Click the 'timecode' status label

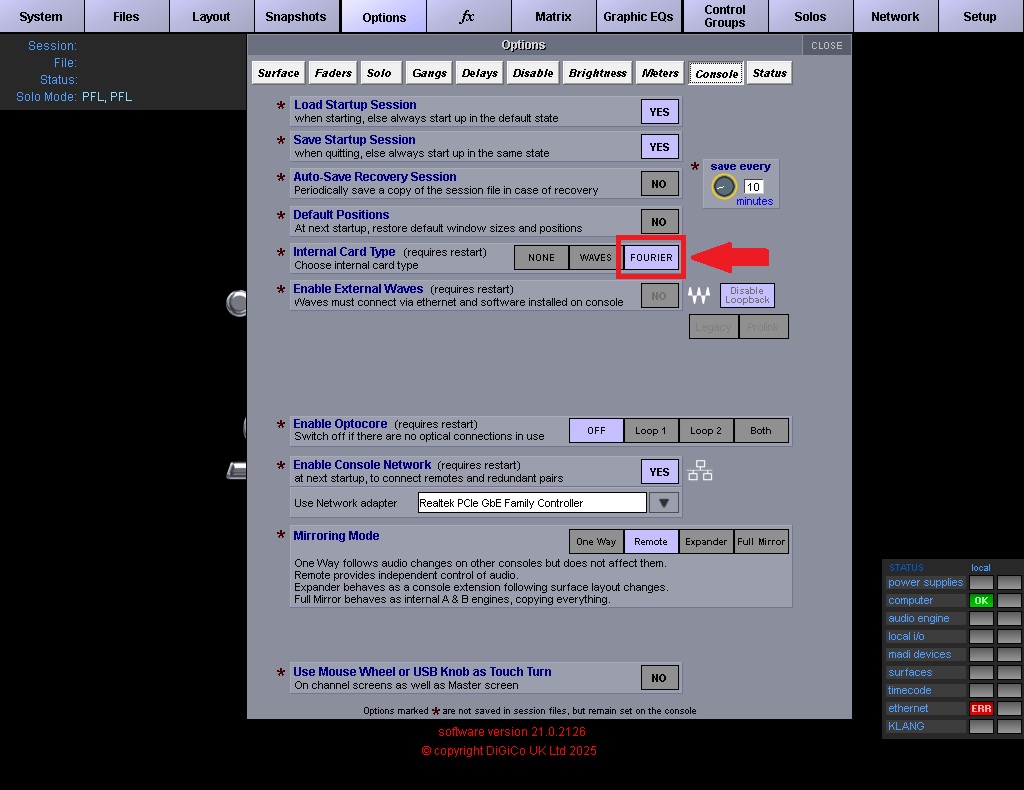pos(909,690)
